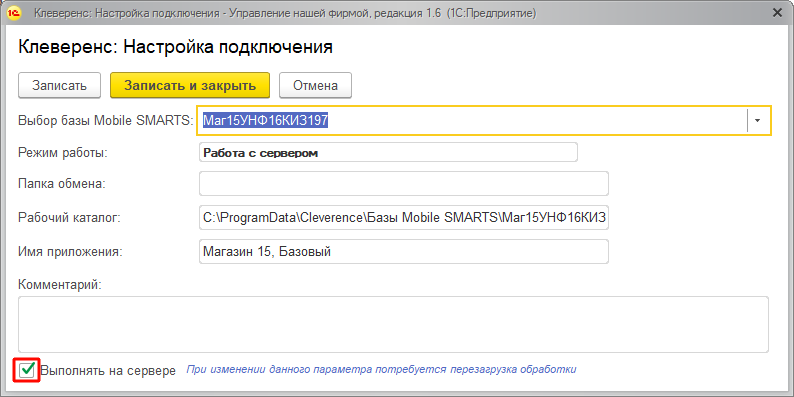Open the Mobile SMARTS base dropdown arrow
The image size is (794, 397).
(758, 121)
